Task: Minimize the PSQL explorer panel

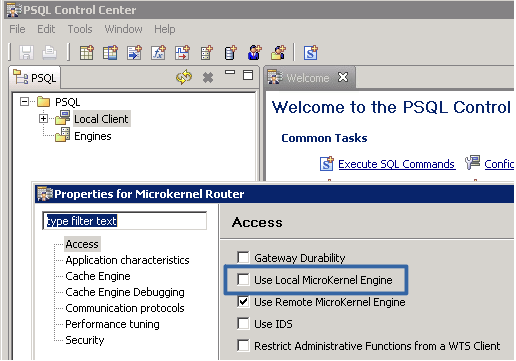Action: click(x=230, y=72)
